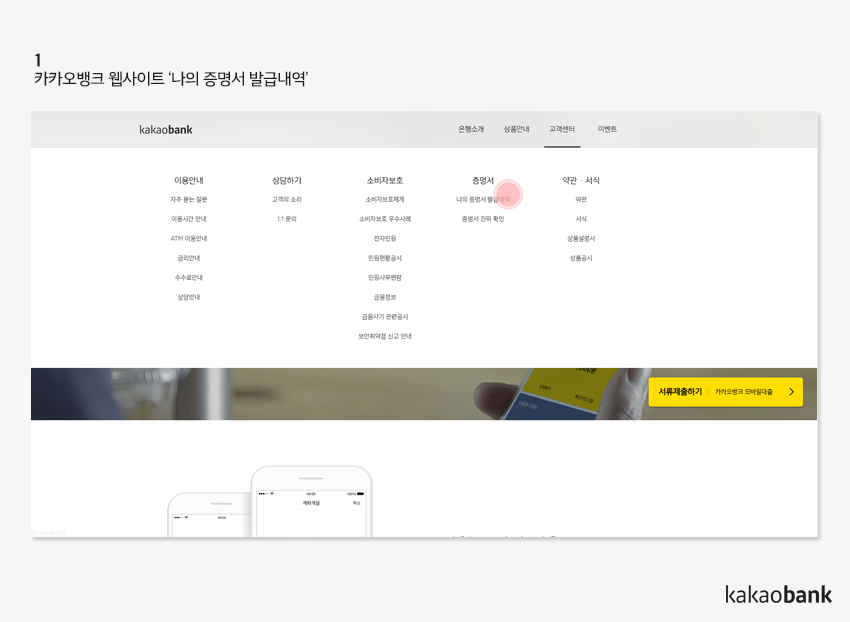
Task: Click the kakaobank logo in the site header
Action: pyautogui.click(x=165, y=130)
